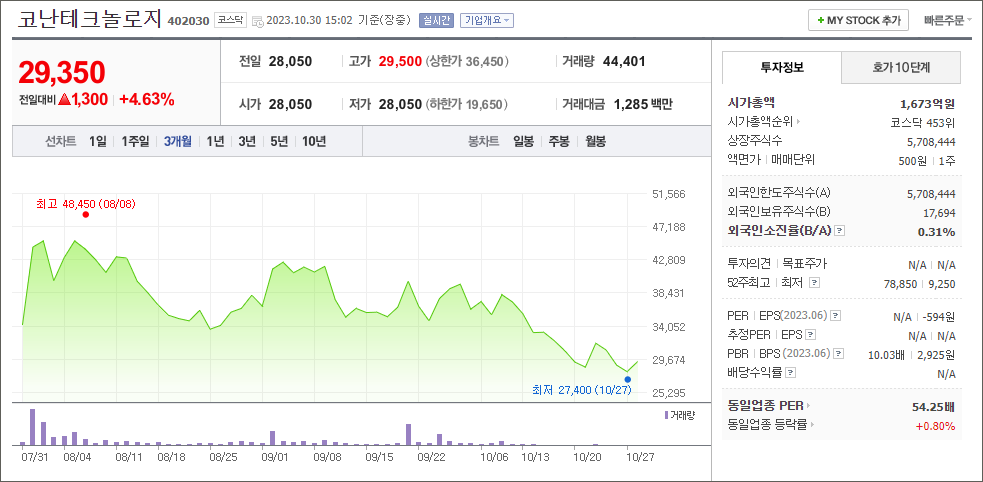Screen dimensions: 983x482
Task: Click the 시가총액순위 link
Action: click(760, 122)
